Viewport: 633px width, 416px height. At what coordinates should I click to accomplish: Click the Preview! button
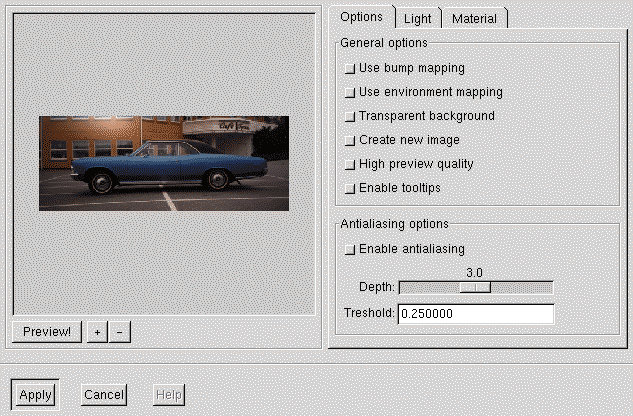47,332
